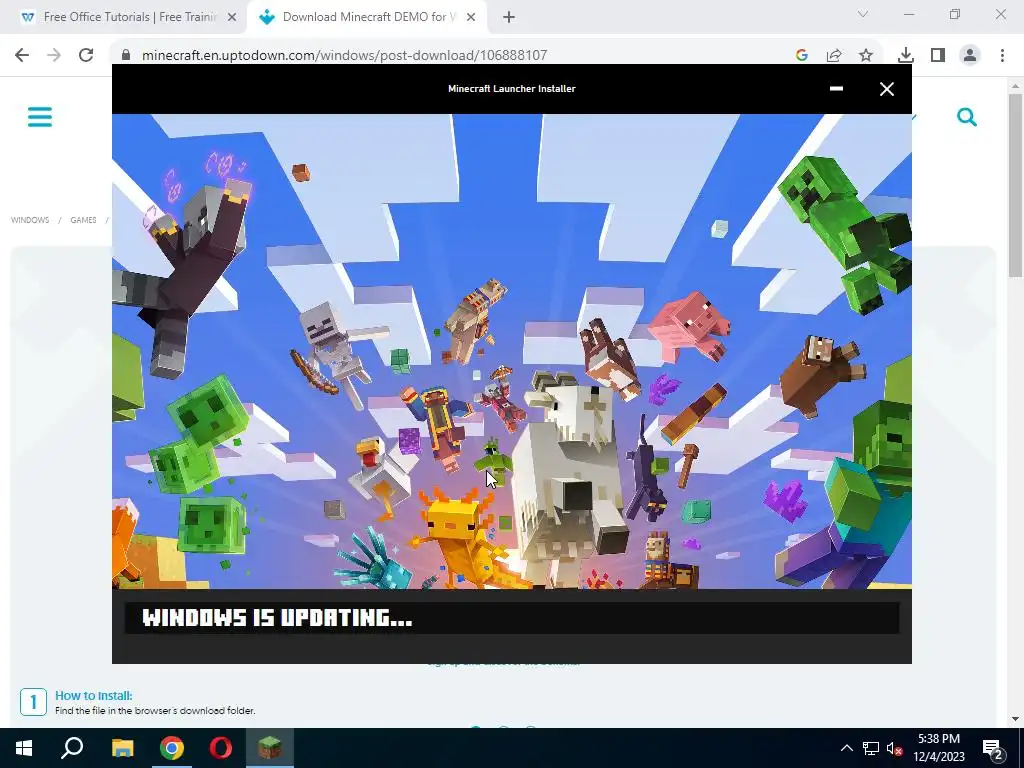This screenshot has width=1024, height=768.
Task: Open network status tray icon
Action: 871,748
